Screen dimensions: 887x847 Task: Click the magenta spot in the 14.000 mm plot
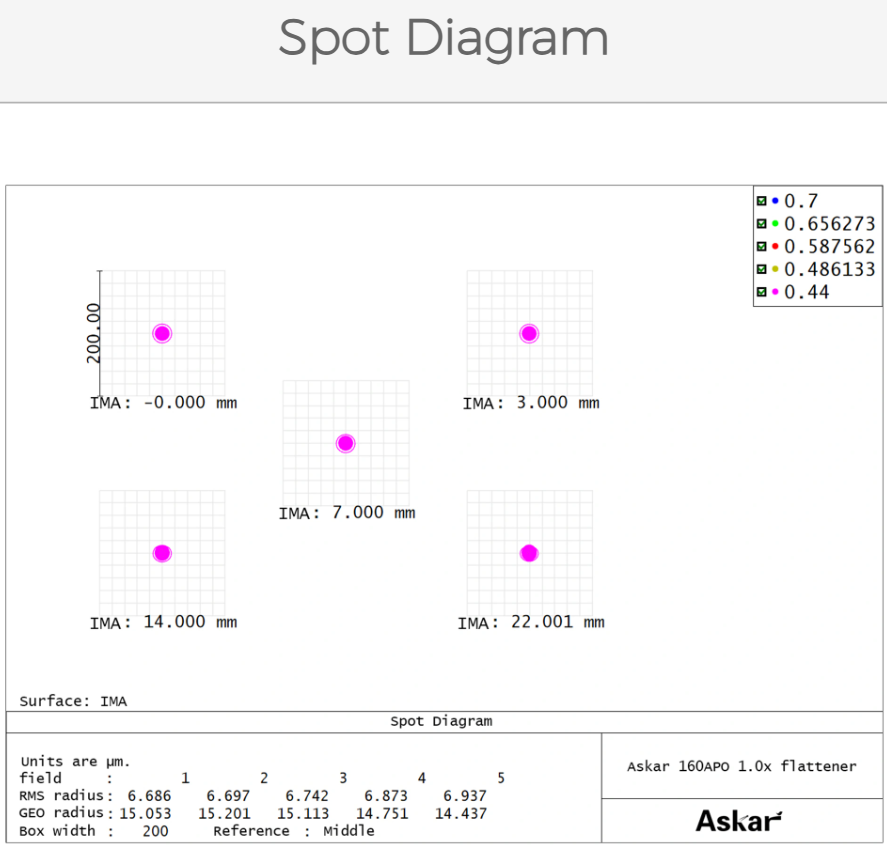pos(162,553)
